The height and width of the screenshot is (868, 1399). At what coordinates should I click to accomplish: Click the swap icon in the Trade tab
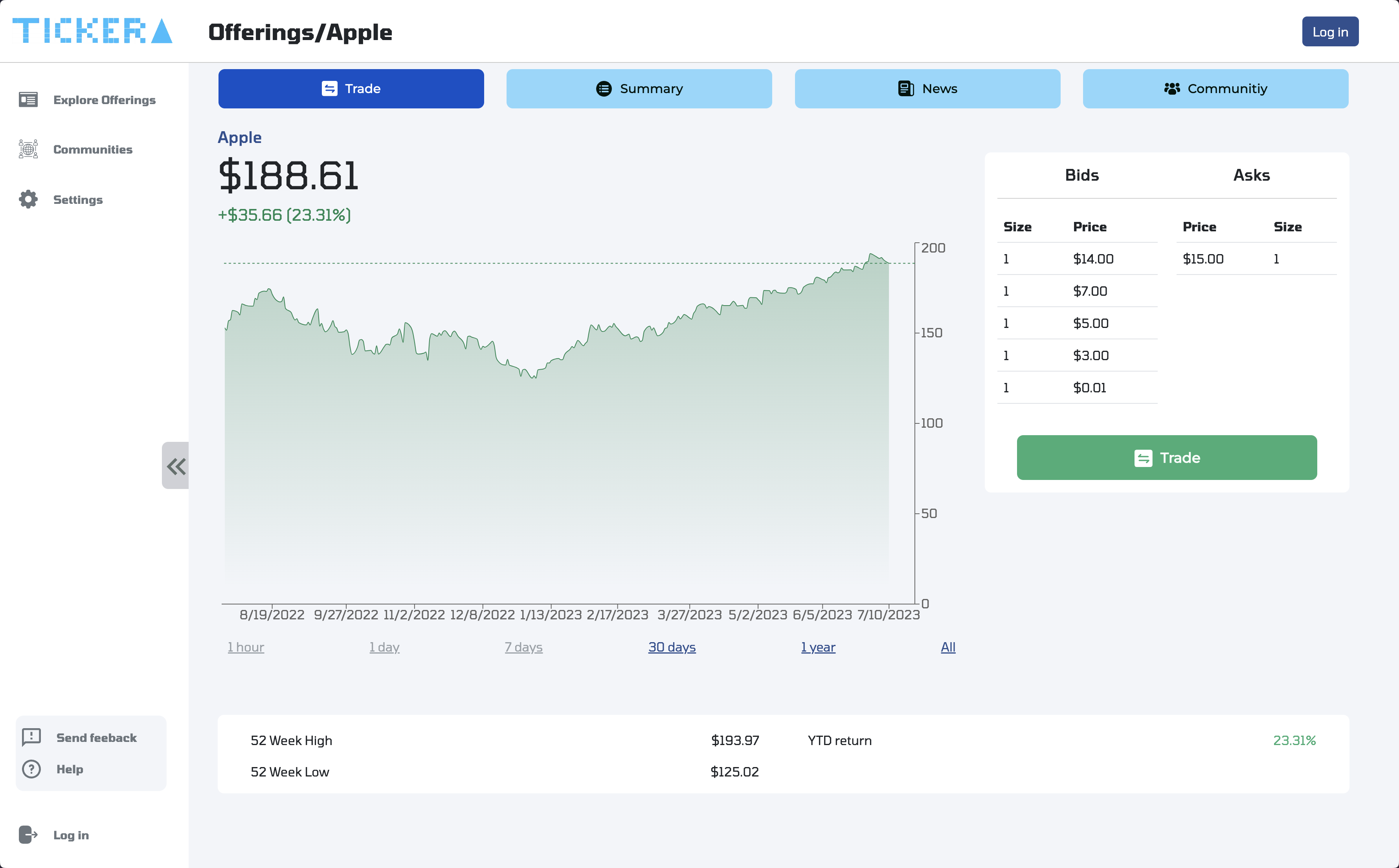pyautogui.click(x=330, y=88)
